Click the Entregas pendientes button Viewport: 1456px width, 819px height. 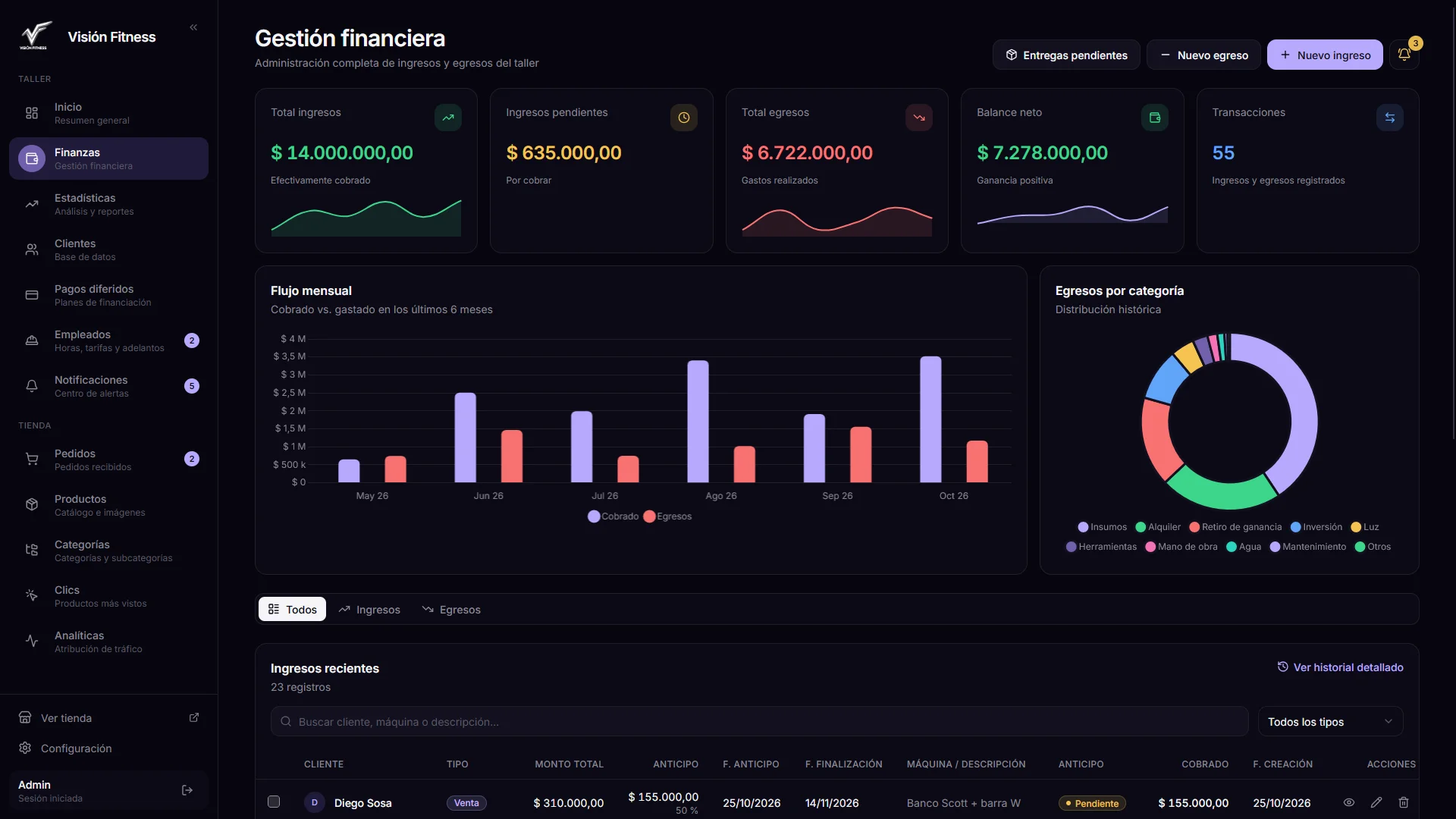pyautogui.click(x=1066, y=55)
